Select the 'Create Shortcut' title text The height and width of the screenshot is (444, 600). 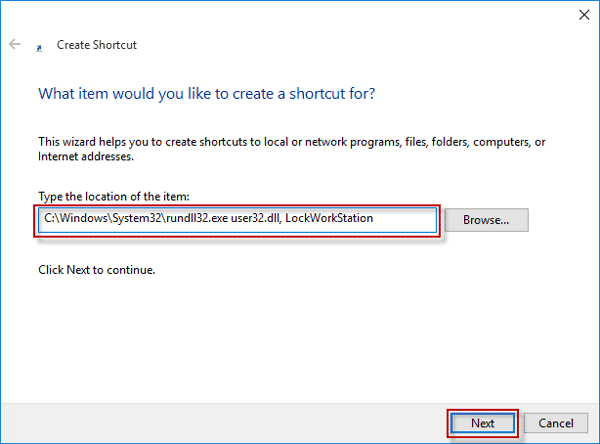(x=96, y=45)
